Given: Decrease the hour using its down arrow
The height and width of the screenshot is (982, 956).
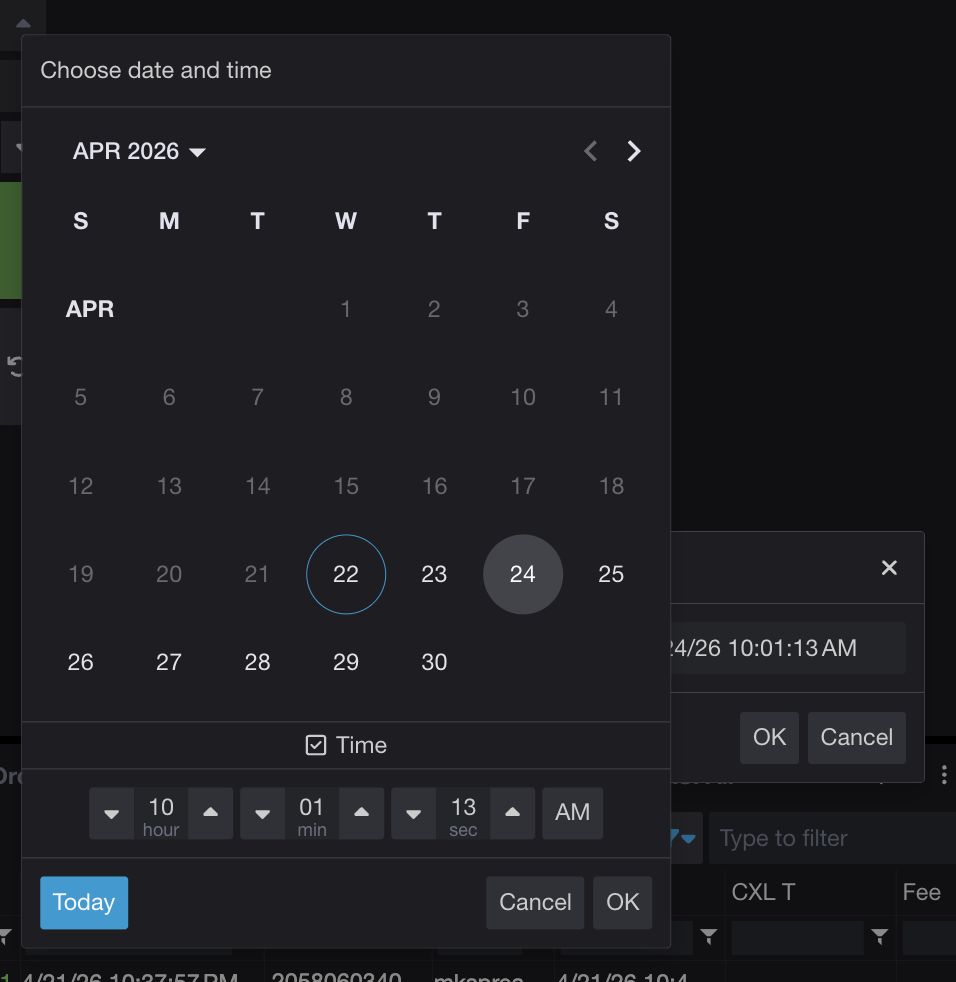Looking at the screenshot, I should point(112,813).
